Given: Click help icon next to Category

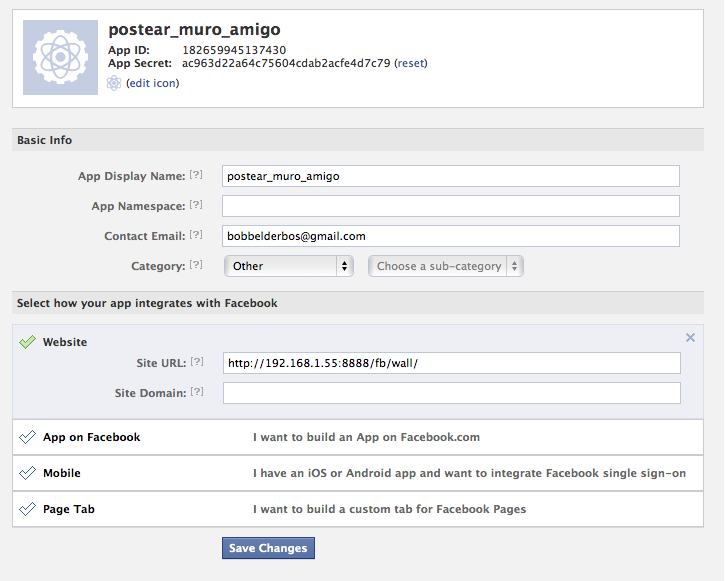Looking at the screenshot, I should click(x=196, y=265).
